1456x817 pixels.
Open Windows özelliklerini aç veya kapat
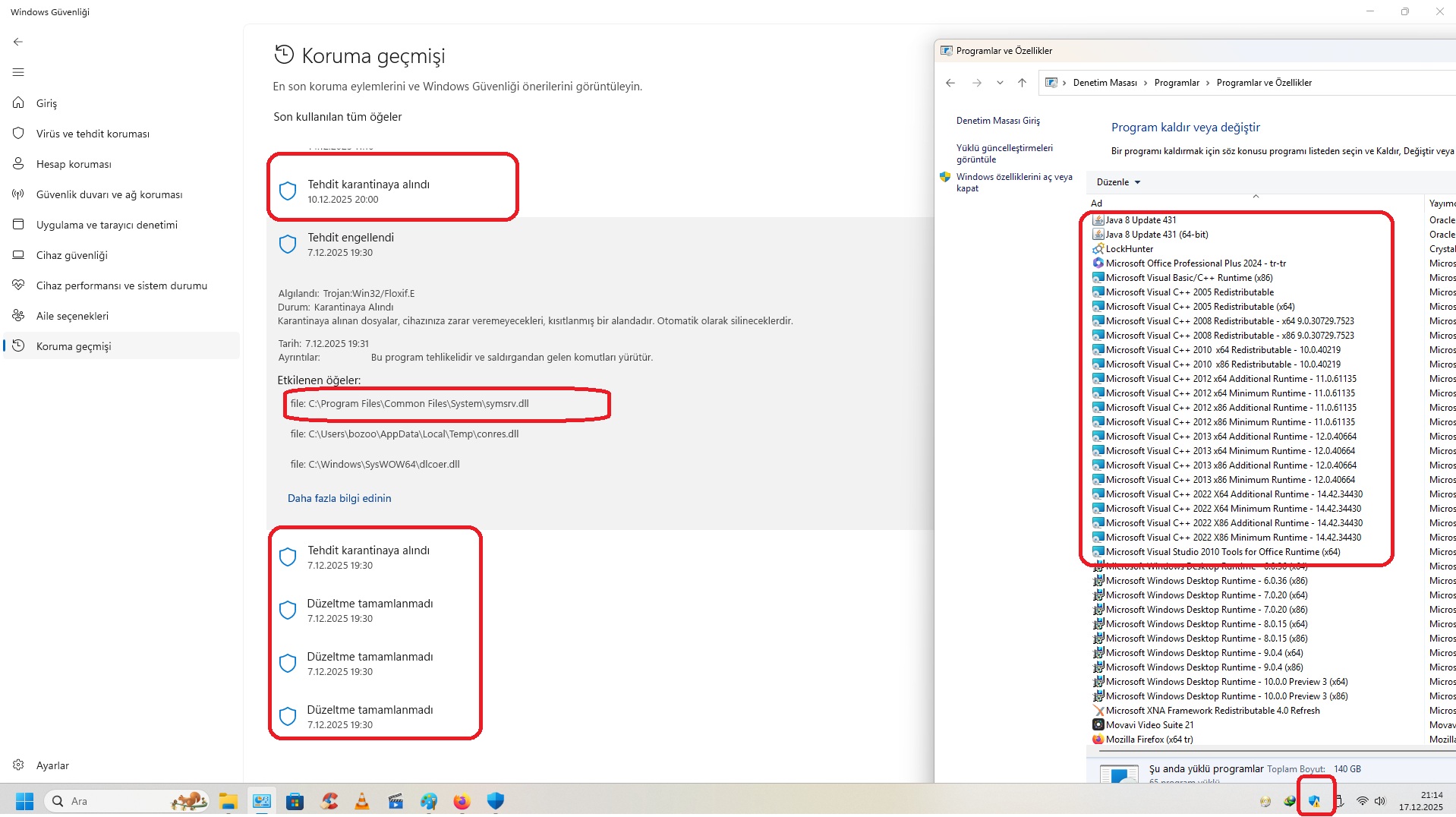[1014, 182]
